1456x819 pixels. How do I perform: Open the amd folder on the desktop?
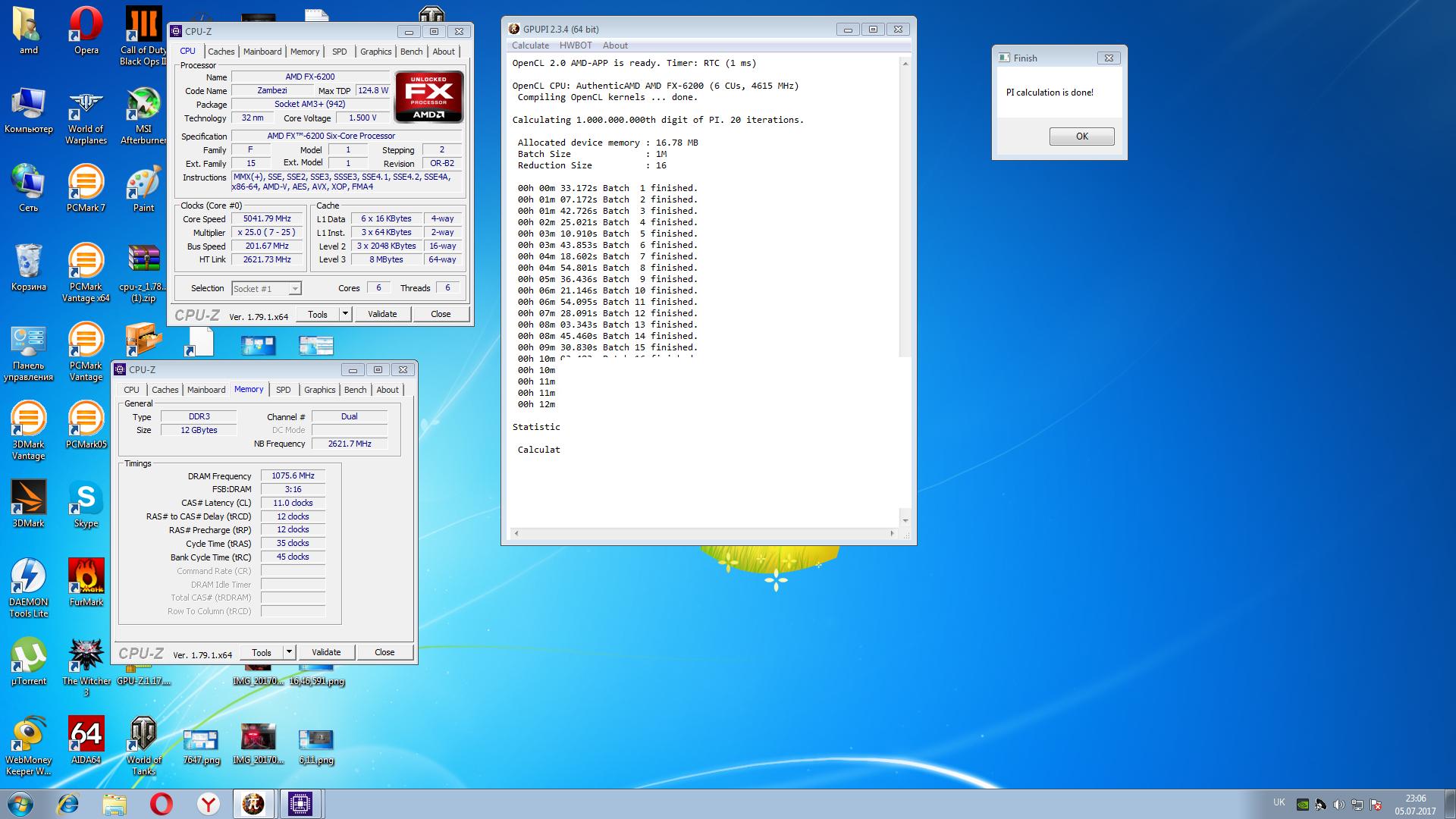[28, 30]
